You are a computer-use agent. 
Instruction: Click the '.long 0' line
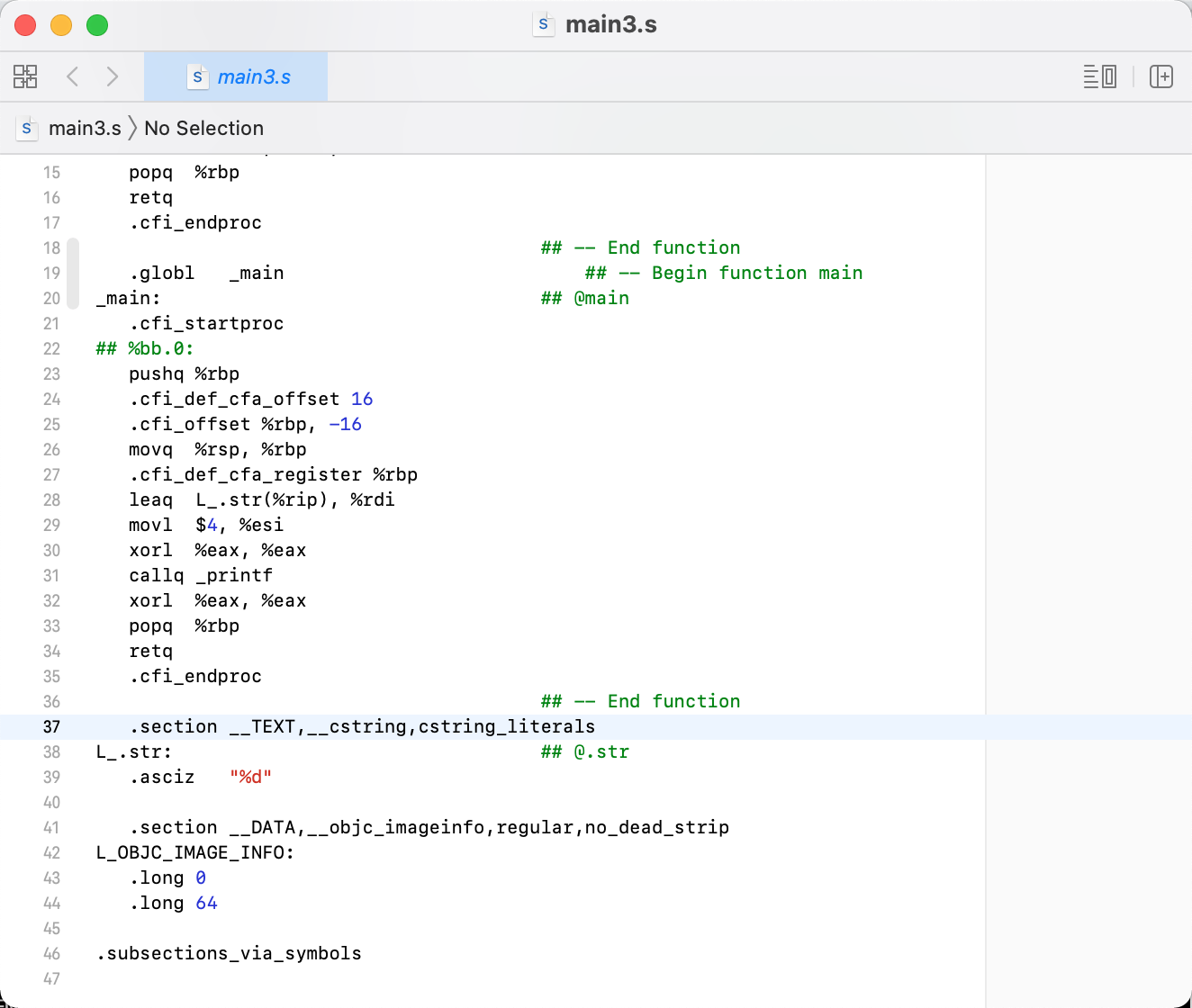[167, 877]
